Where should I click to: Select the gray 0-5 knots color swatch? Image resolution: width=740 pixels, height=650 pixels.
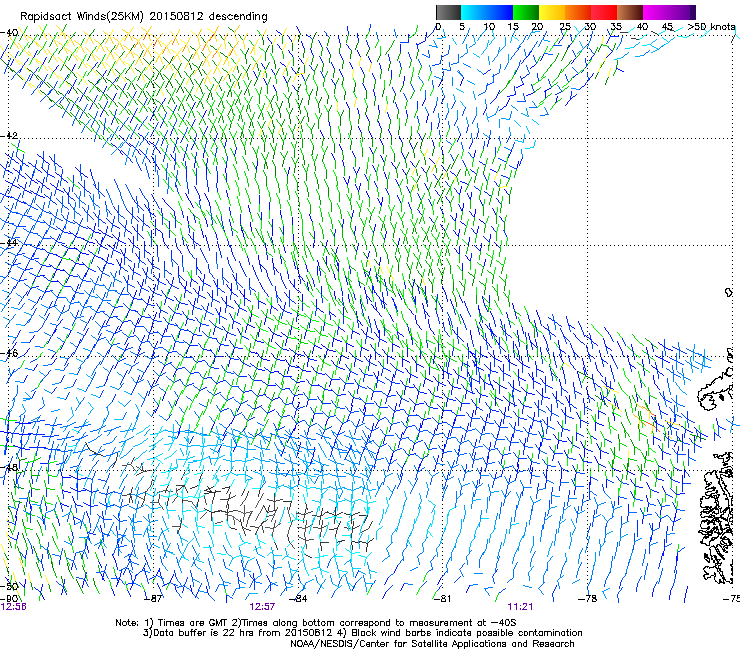coord(448,12)
